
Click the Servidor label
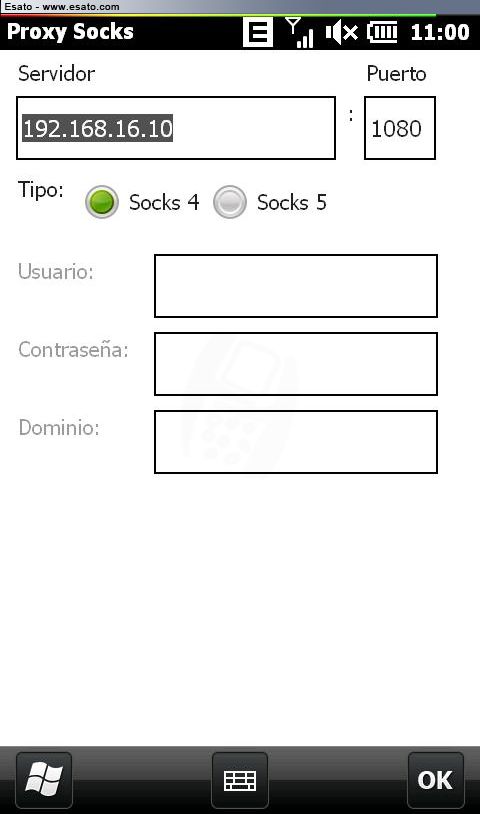[x=57, y=73]
